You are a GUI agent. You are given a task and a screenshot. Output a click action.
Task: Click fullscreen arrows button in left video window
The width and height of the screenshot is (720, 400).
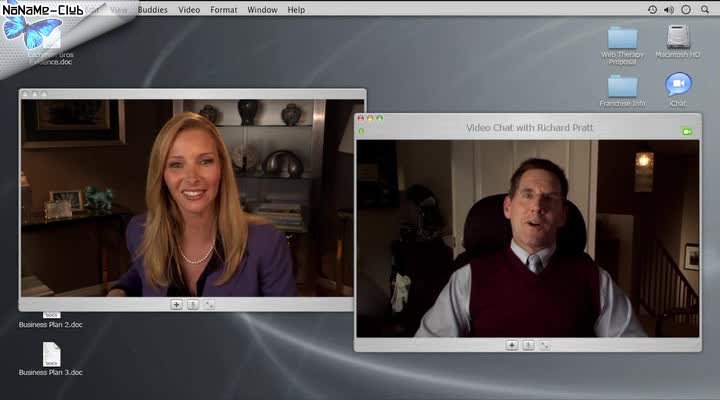click(209, 304)
